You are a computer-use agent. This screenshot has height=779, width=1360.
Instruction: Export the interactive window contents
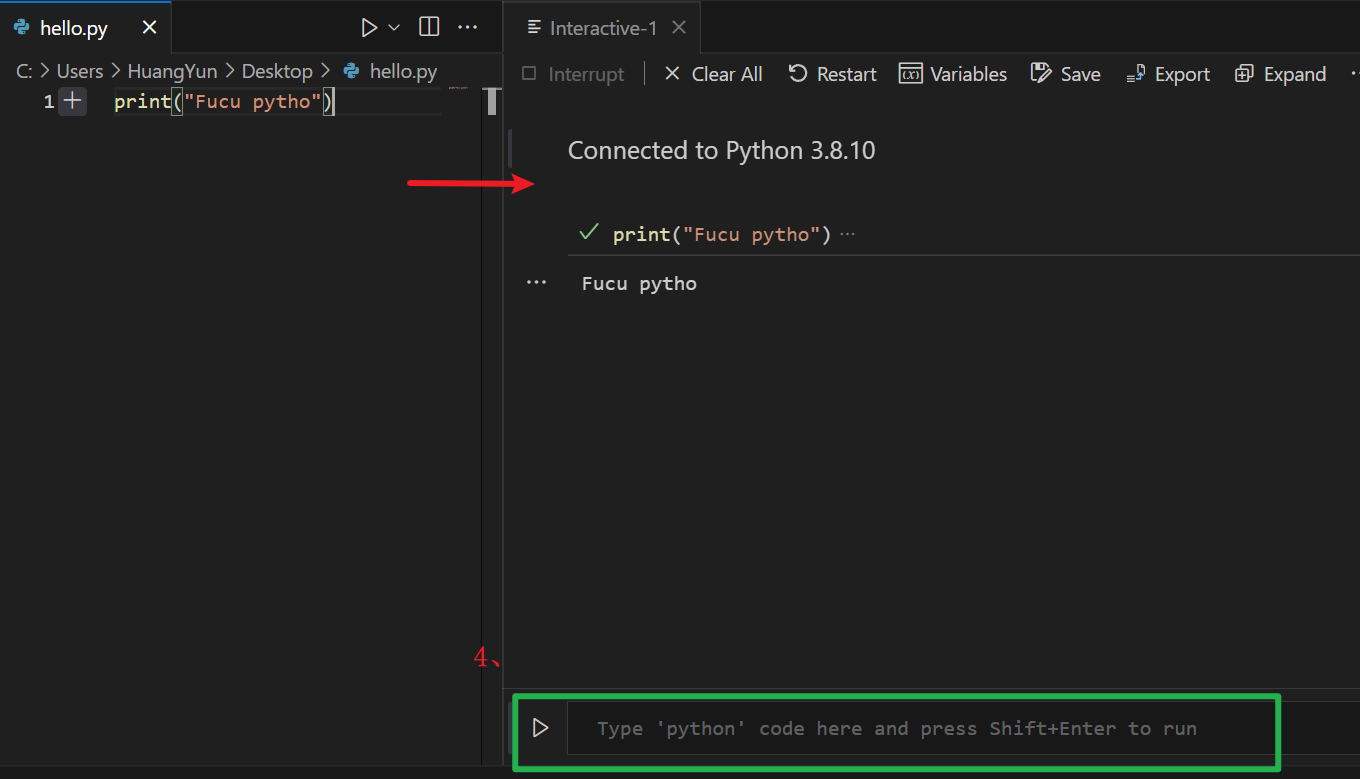tap(1168, 74)
